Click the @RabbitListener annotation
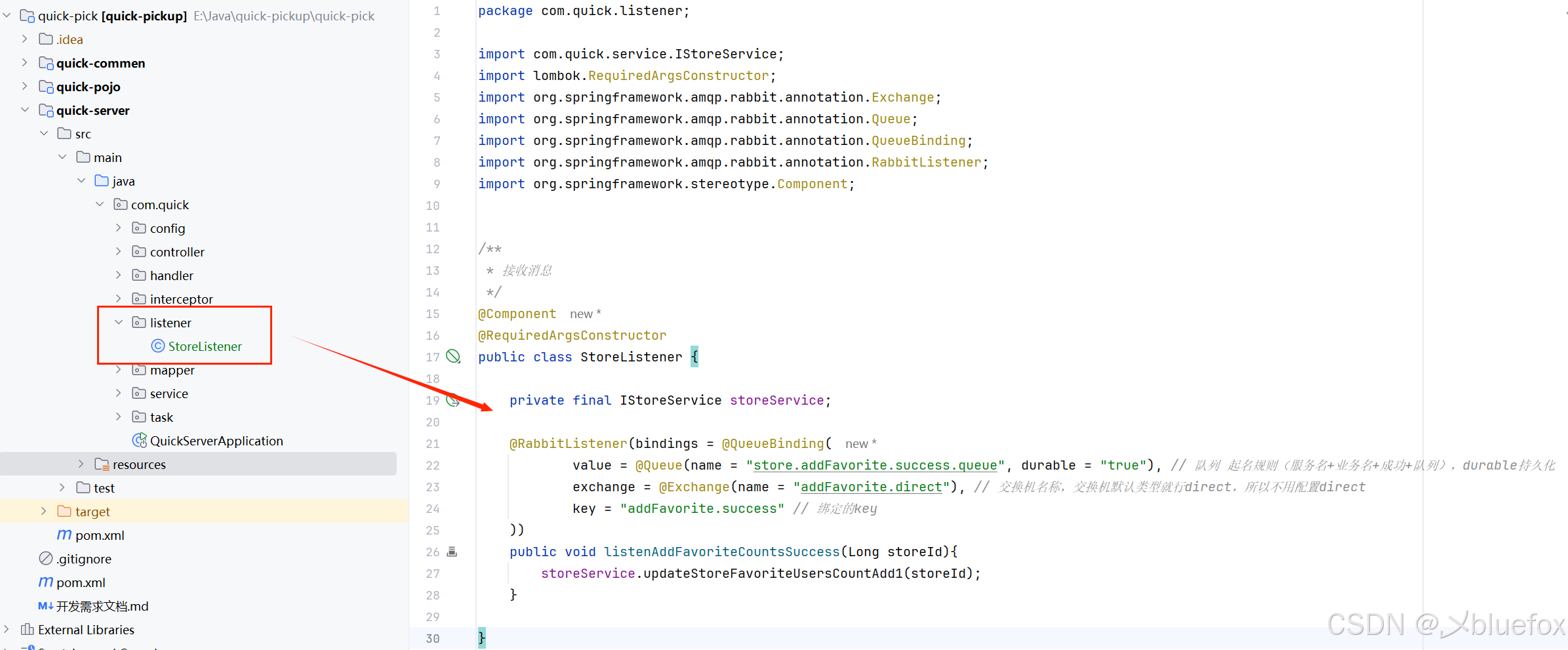The width and height of the screenshot is (1568, 650). [568, 443]
